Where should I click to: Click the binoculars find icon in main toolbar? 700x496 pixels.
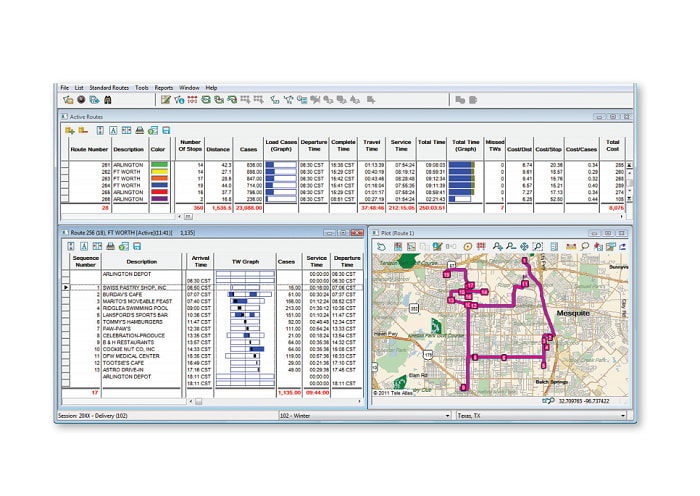[x=108, y=100]
